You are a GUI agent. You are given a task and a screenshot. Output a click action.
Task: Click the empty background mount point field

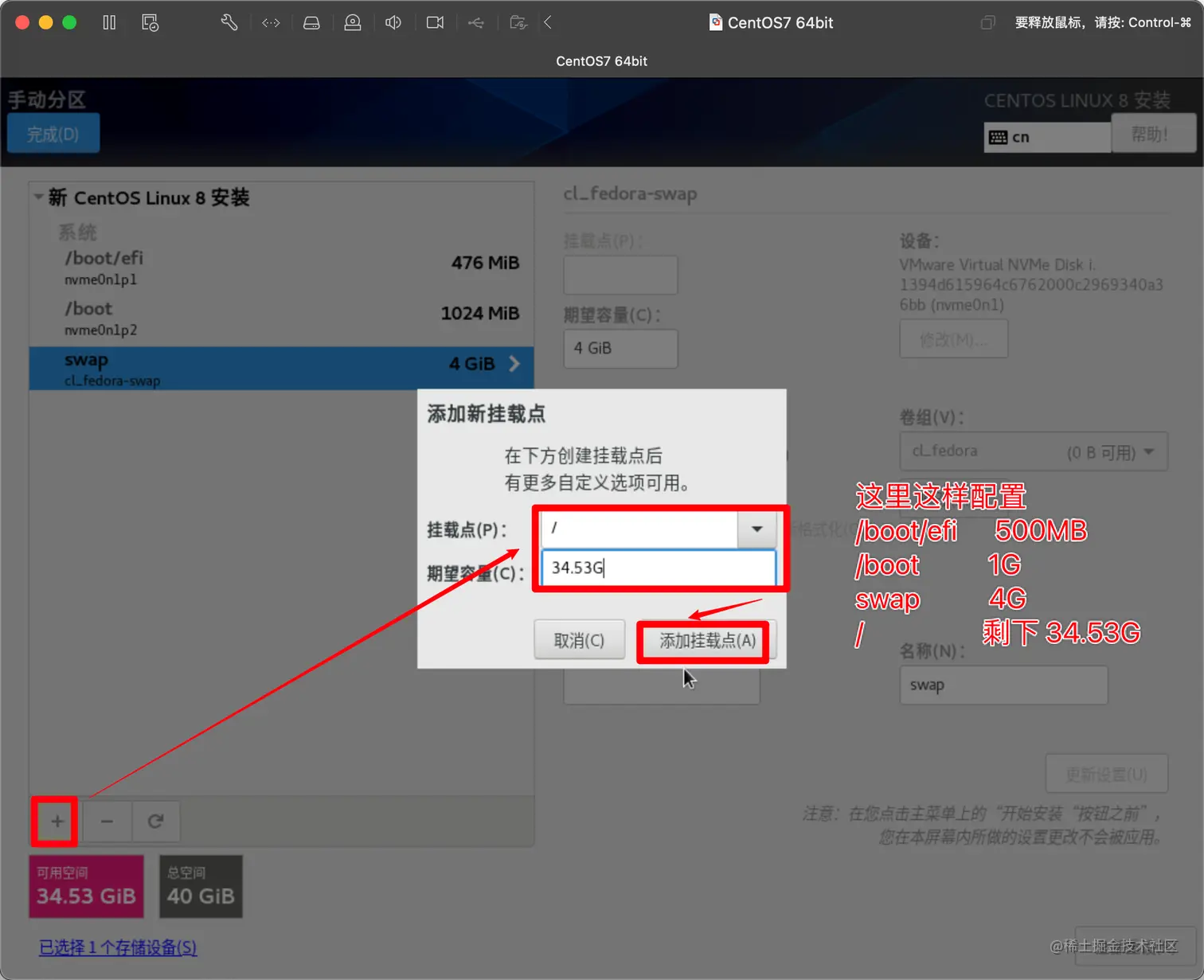coord(620,275)
